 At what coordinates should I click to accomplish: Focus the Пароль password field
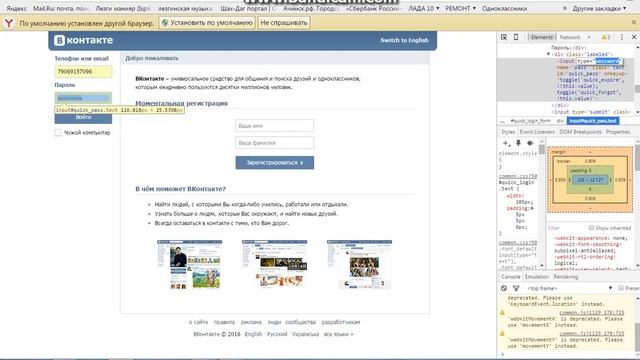click(x=83, y=98)
